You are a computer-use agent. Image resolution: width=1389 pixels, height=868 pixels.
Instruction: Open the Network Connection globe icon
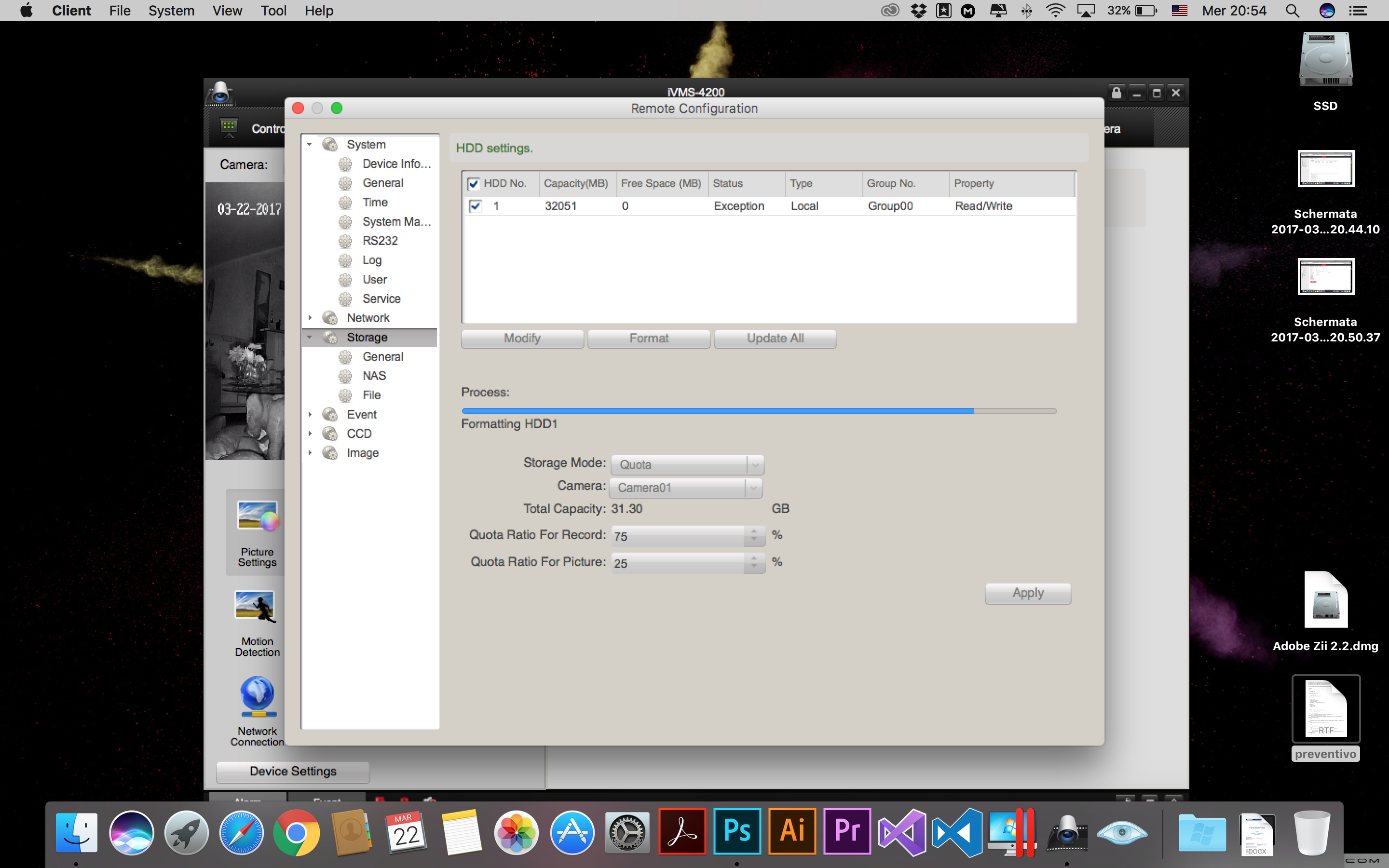pos(257,696)
